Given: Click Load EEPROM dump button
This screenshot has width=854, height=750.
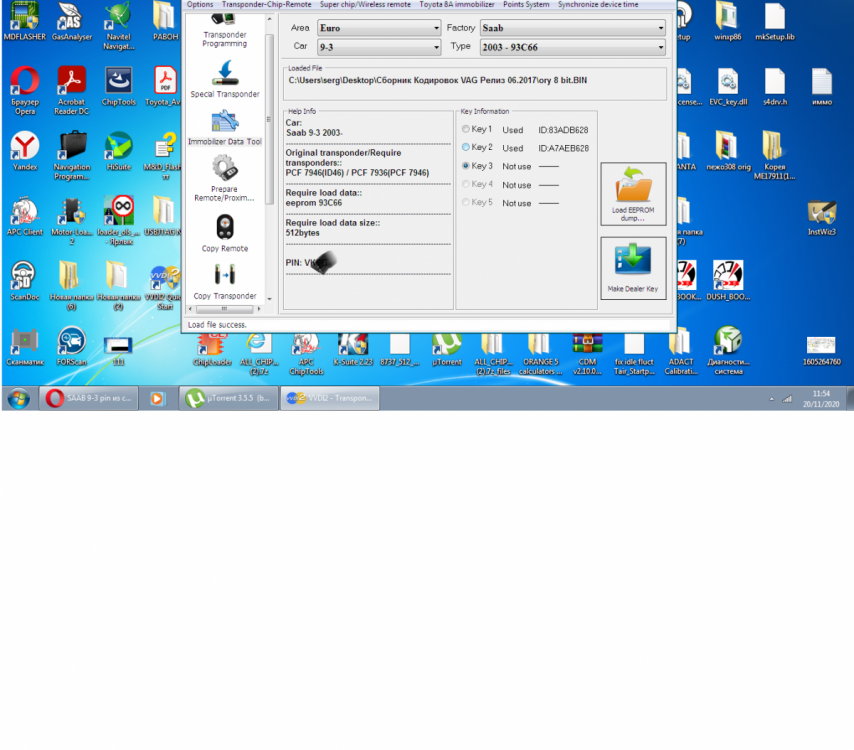Looking at the screenshot, I should [633, 194].
